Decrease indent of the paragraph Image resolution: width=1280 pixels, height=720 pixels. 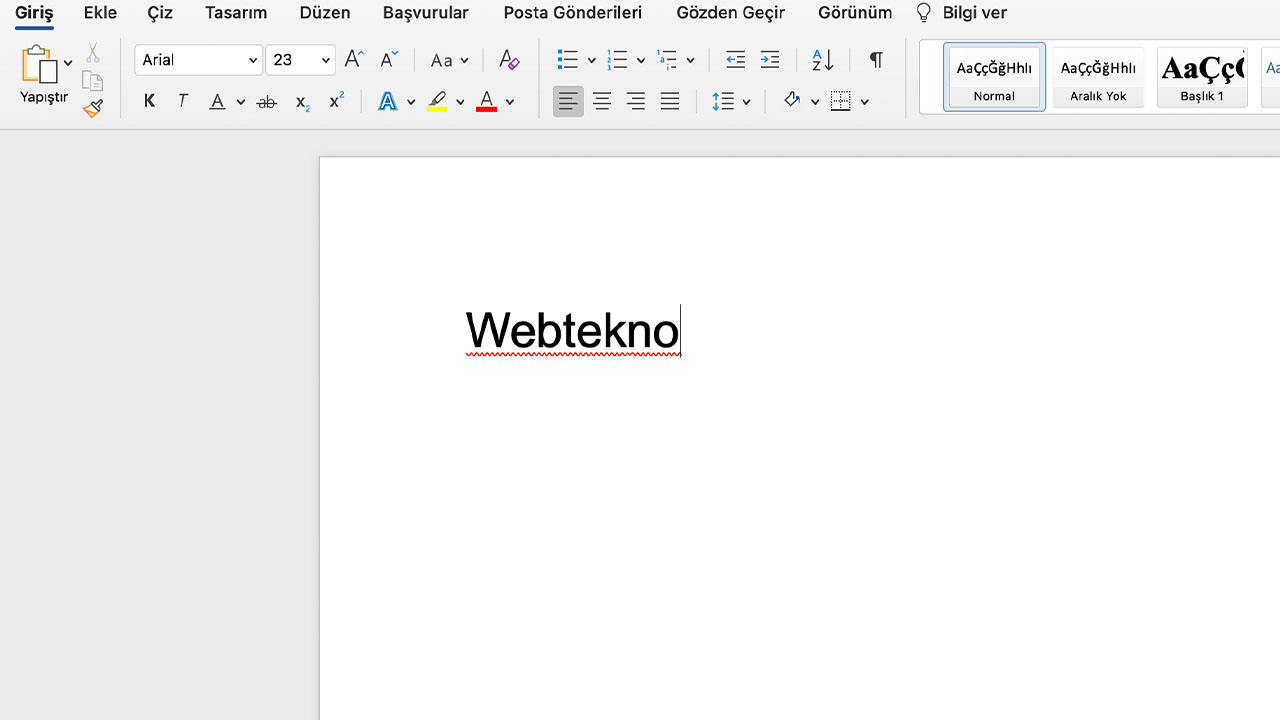pyautogui.click(x=735, y=60)
